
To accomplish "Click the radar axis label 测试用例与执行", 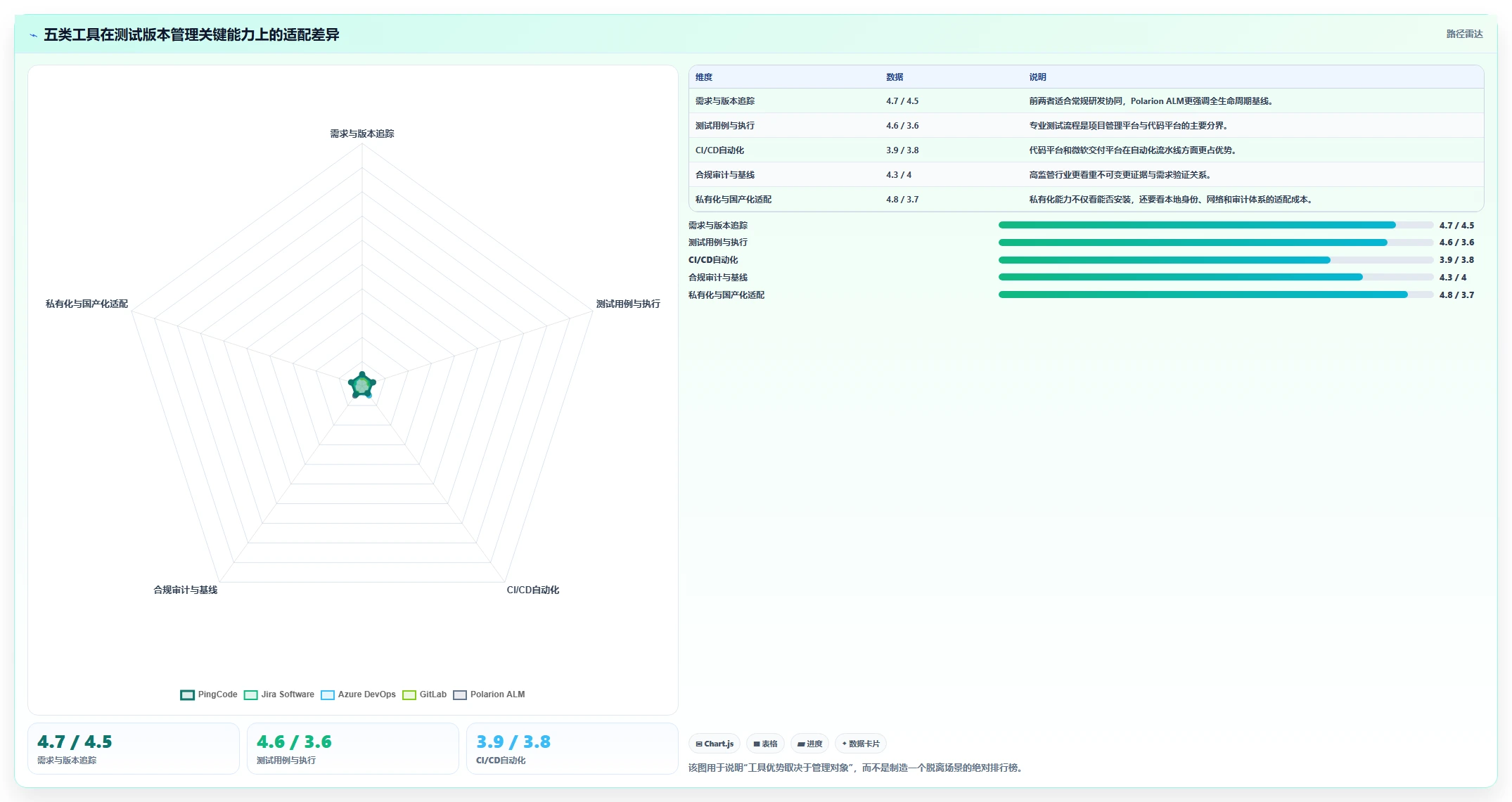I will click(x=628, y=304).
